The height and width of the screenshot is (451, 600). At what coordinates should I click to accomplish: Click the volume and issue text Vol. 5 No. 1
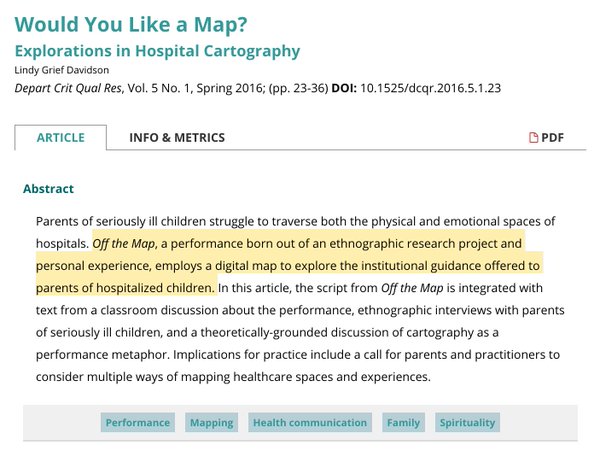click(x=158, y=88)
